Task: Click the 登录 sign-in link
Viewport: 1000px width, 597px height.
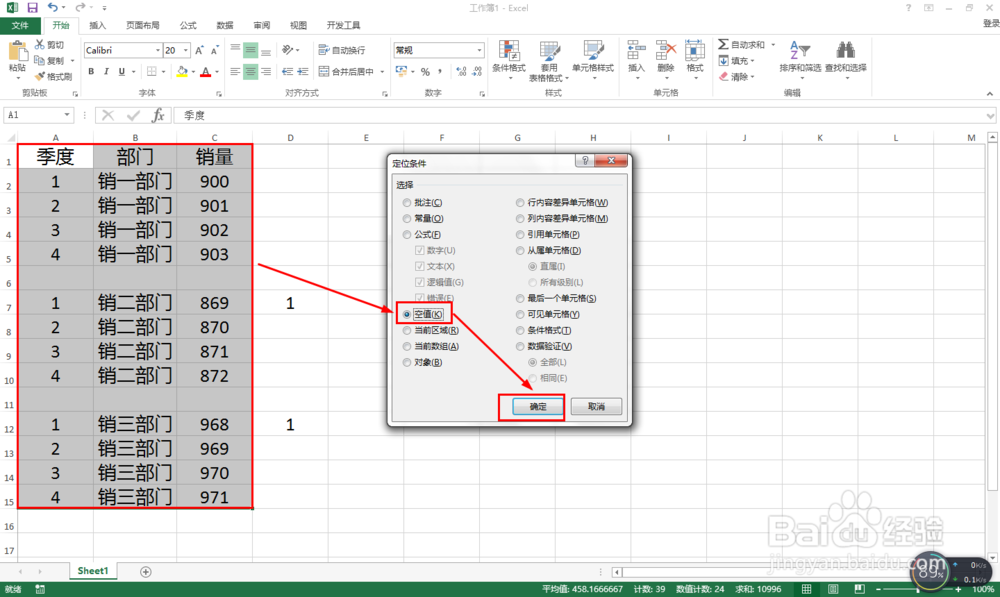Action: coord(991,24)
